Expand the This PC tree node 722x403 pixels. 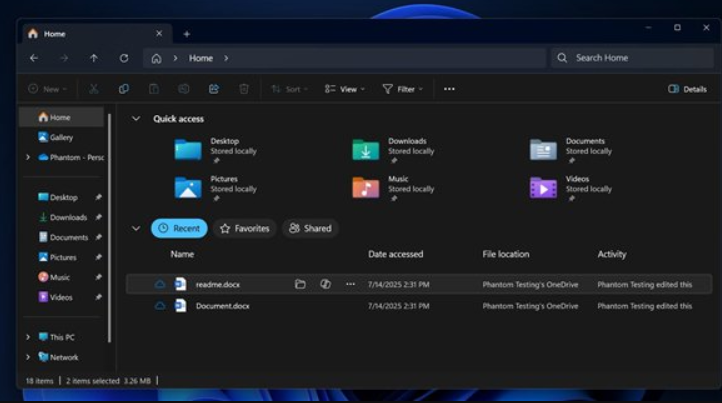[28, 337]
